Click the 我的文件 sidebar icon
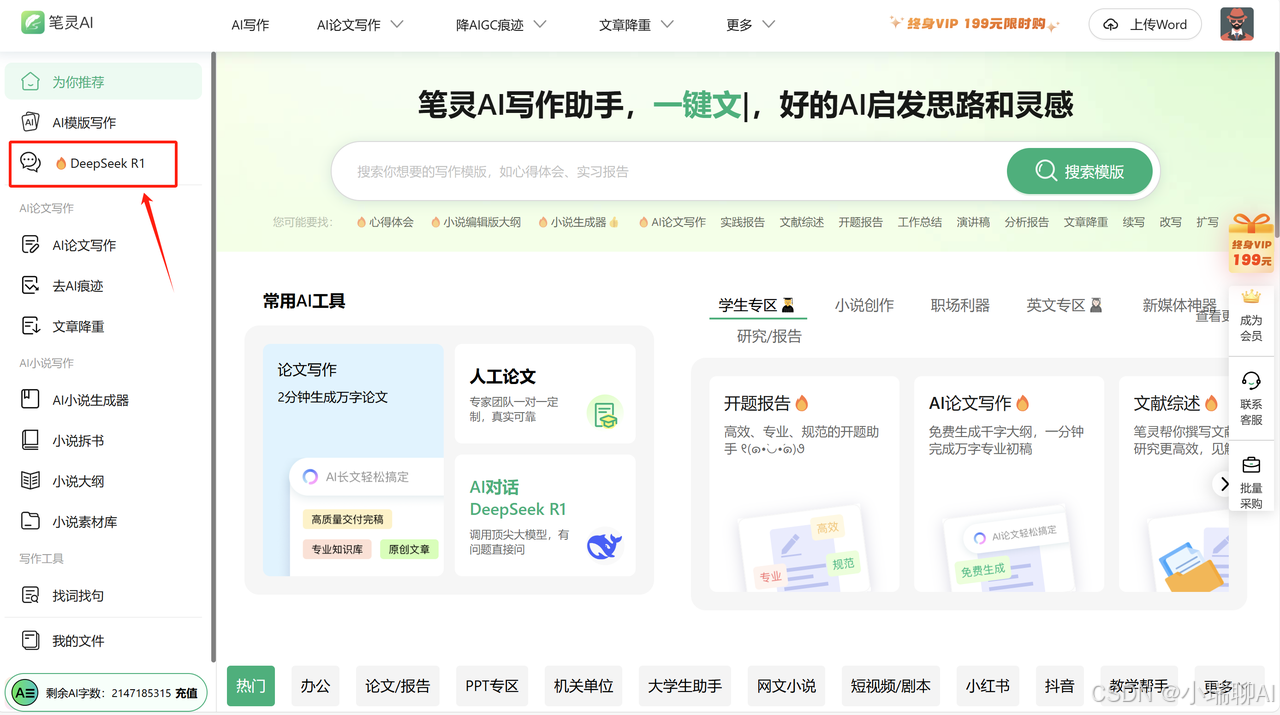This screenshot has height=715, width=1280. click(31, 640)
